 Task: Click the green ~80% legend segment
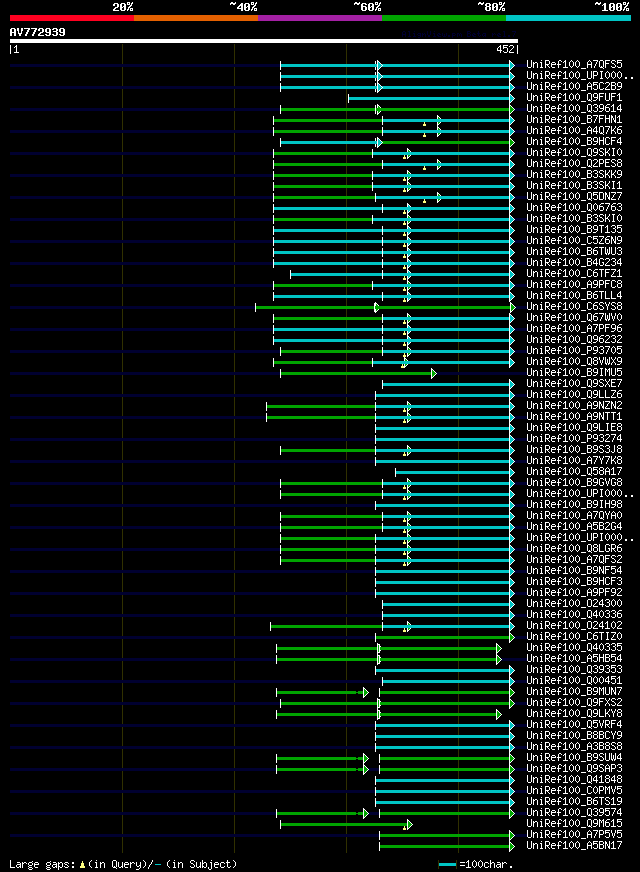coord(444,18)
